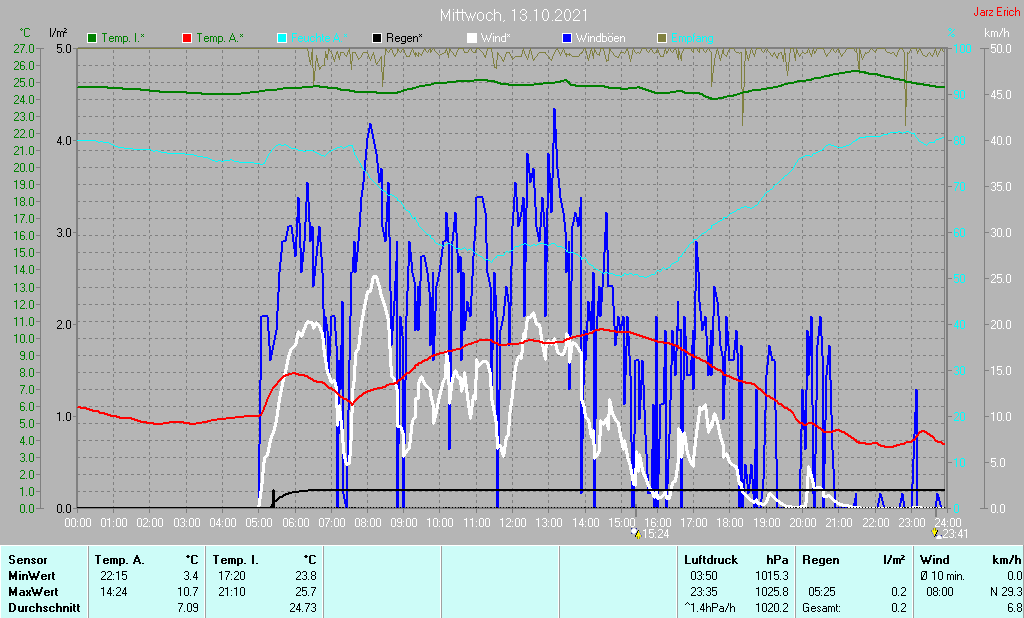This screenshot has height=618, width=1024.
Task: Click the olive Empfang legend square
Action: pyautogui.click(x=662, y=39)
